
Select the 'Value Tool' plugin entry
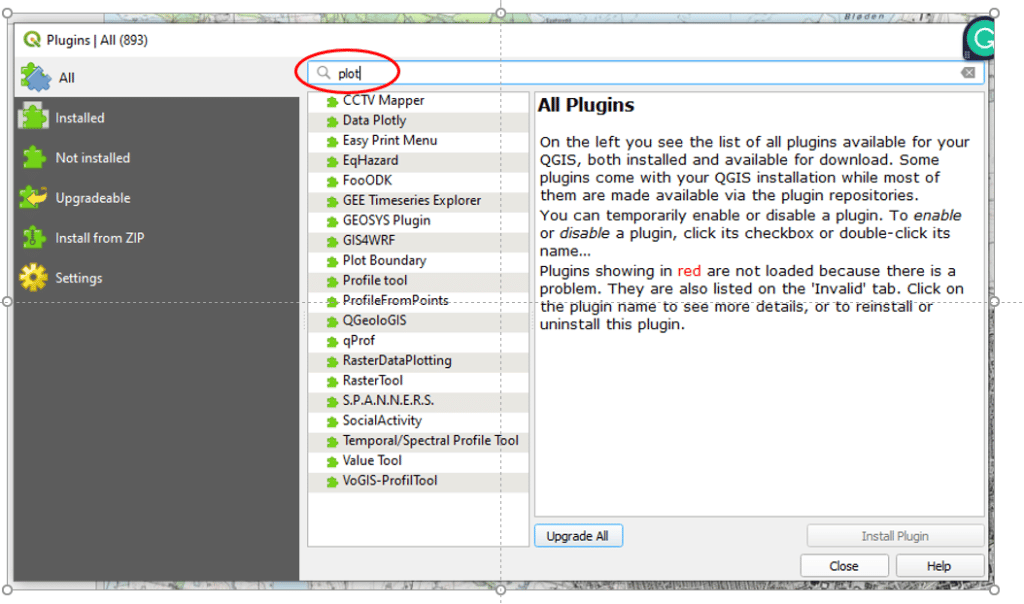tap(418, 461)
